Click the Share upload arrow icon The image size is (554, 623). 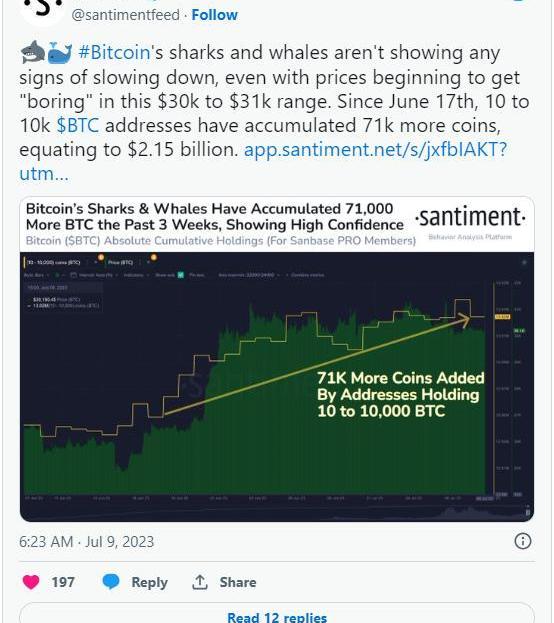[x=200, y=582]
